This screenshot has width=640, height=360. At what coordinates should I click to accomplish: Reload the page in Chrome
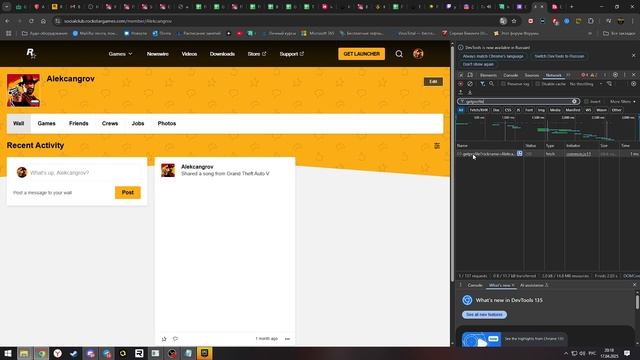(x=31, y=21)
